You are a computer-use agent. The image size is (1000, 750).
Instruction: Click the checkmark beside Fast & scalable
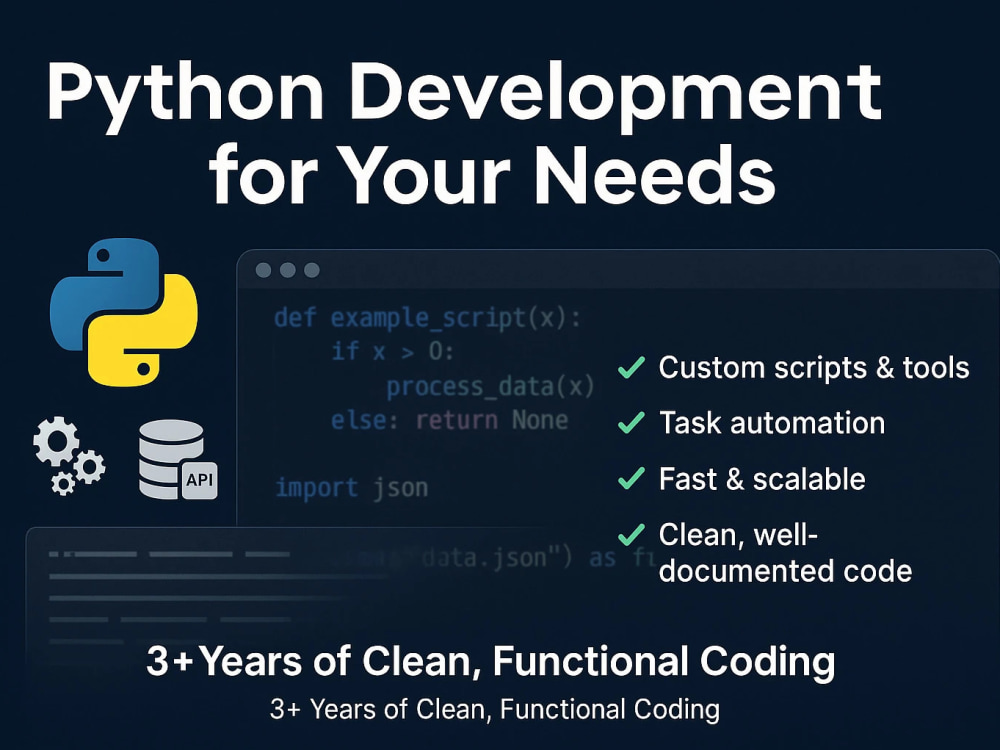click(631, 478)
